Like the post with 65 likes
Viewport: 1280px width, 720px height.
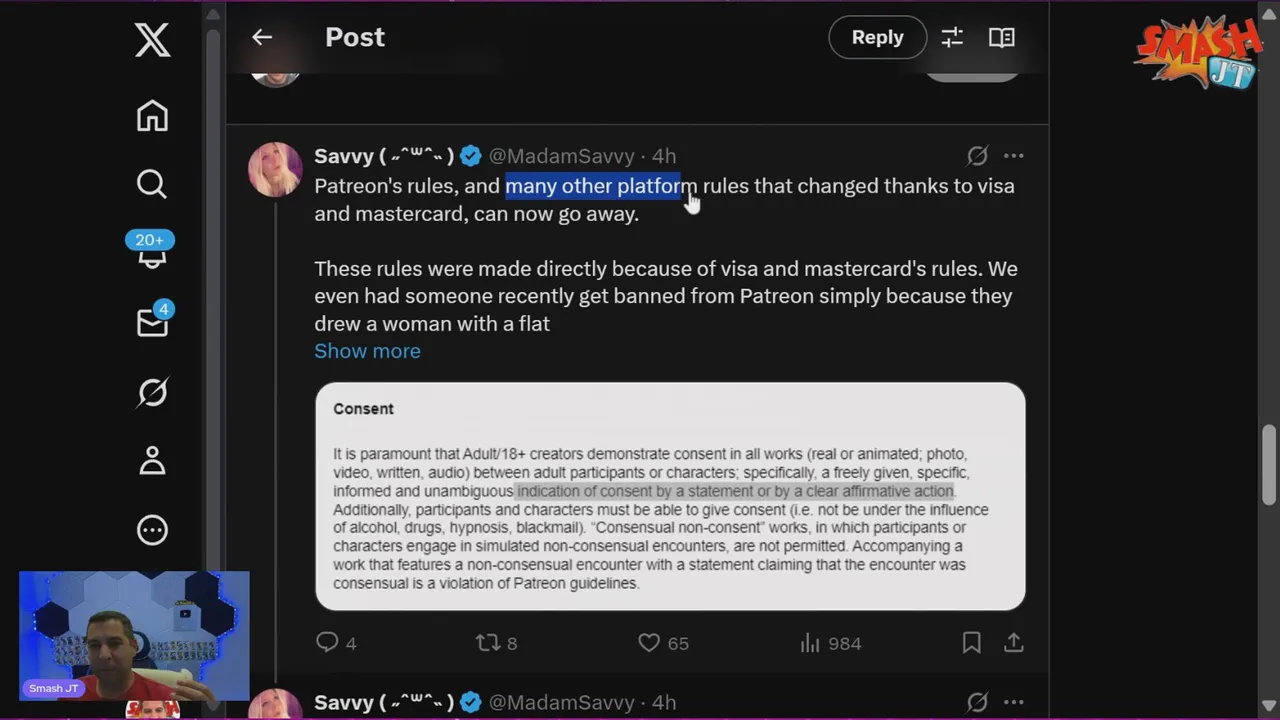tap(663, 643)
